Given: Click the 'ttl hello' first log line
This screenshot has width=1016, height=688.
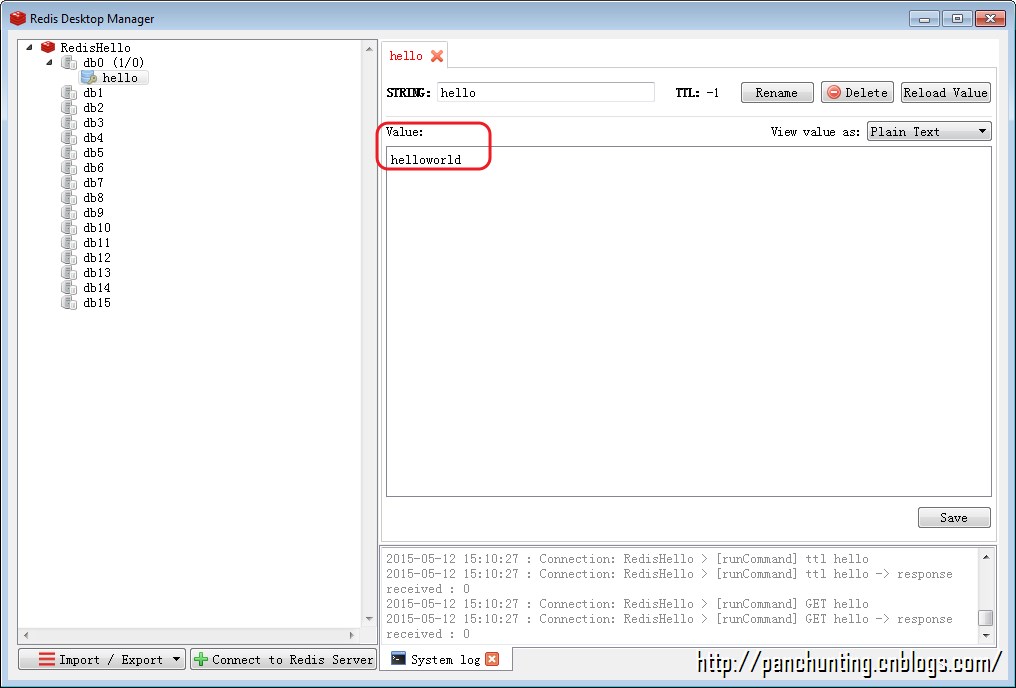Looking at the screenshot, I should 627,558.
